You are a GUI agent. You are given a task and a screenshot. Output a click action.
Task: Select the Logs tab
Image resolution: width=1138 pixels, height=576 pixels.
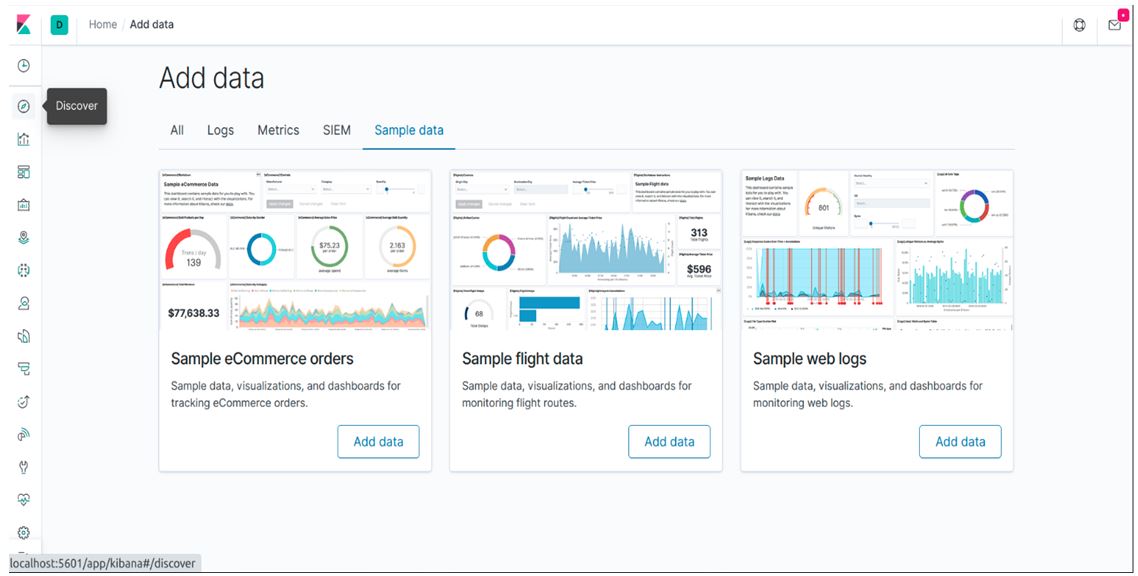(220, 130)
